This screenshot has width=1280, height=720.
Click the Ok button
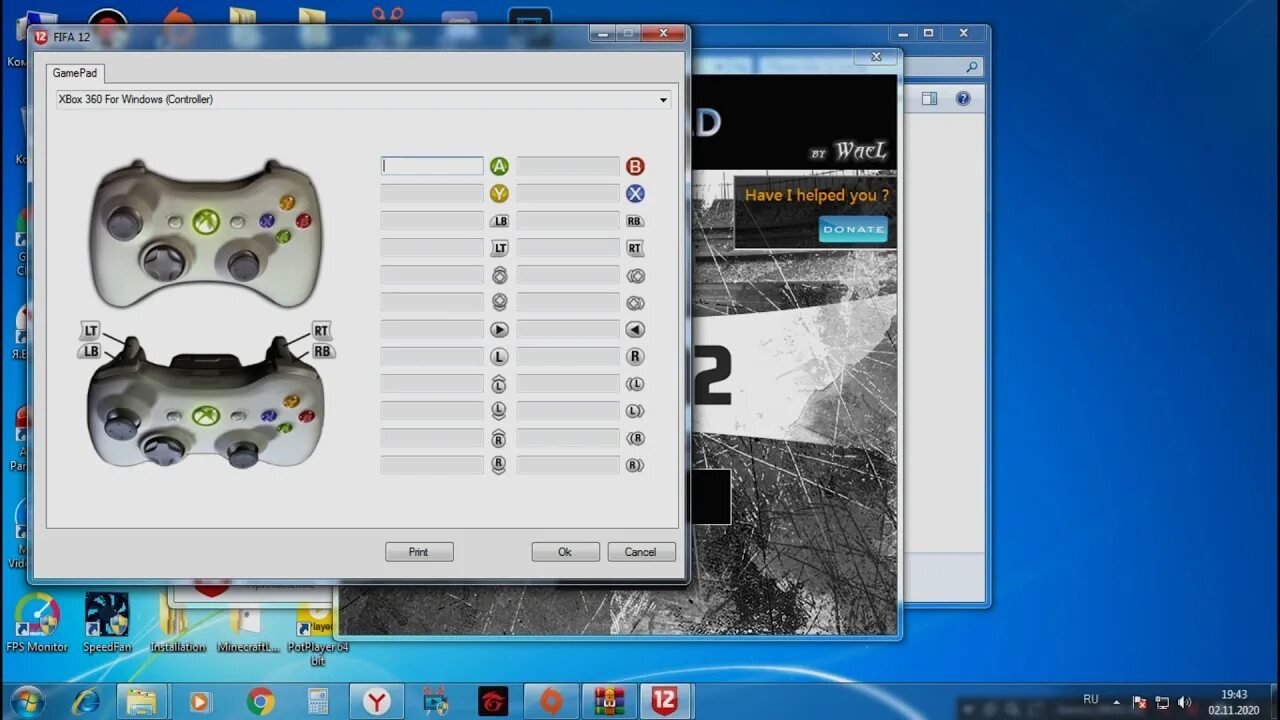[x=565, y=552]
